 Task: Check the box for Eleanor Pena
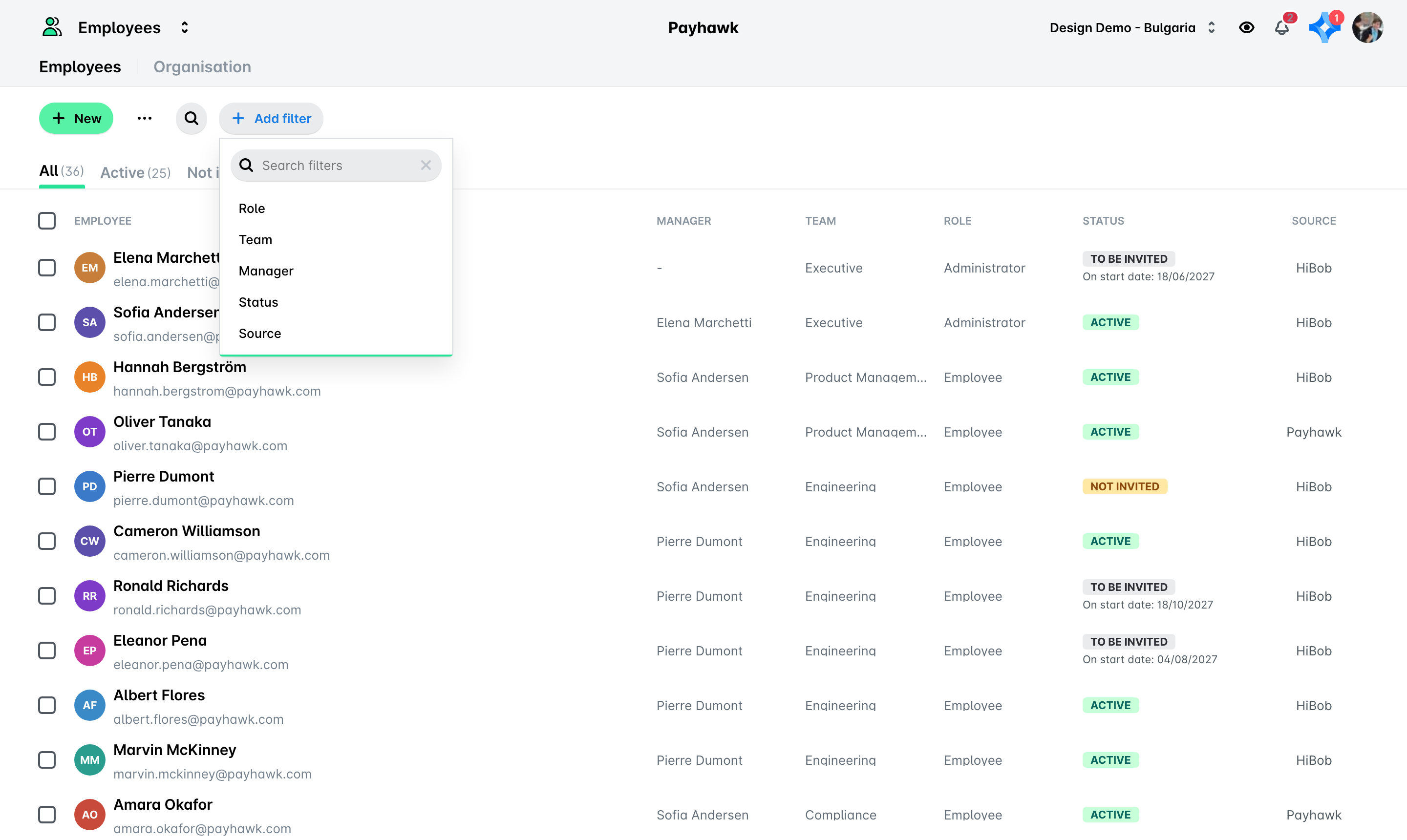coord(47,651)
